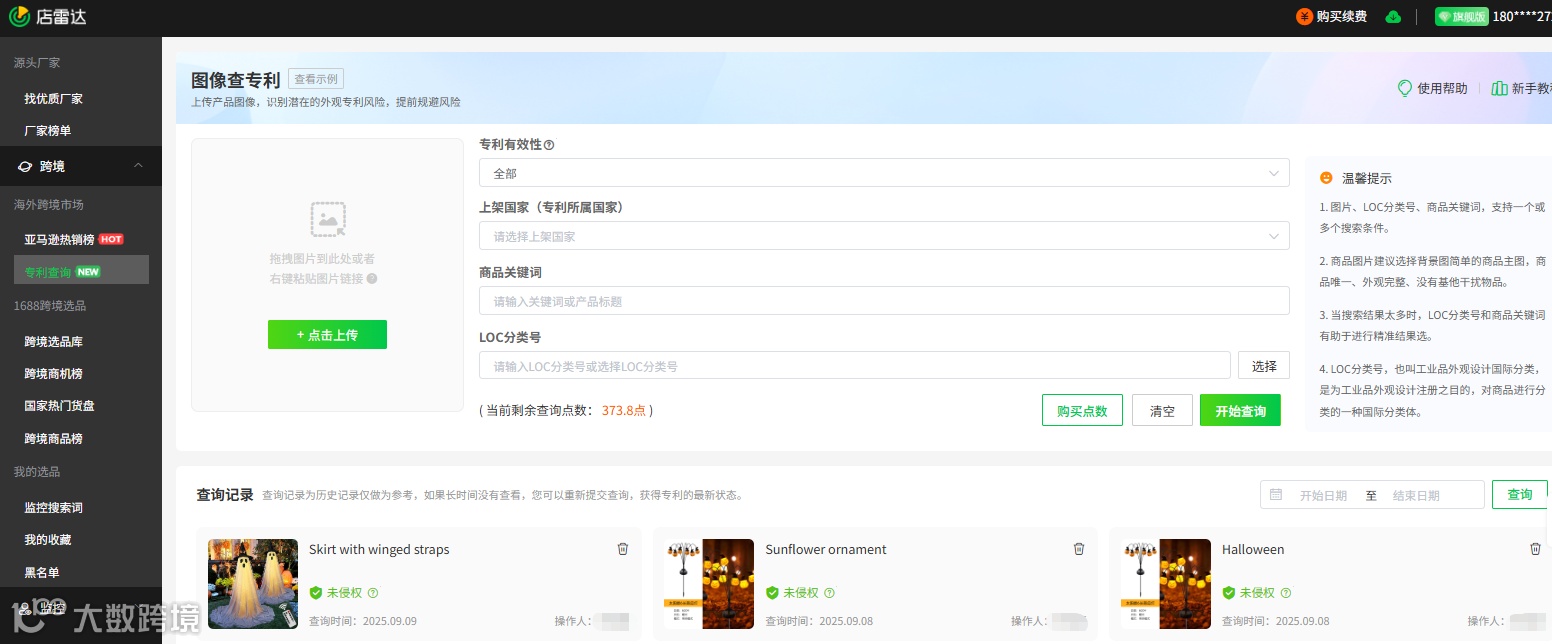Click green shield icon on Sunflower record
The image size is (1552, 644).
pyautogui.click(x=772, y=593)
